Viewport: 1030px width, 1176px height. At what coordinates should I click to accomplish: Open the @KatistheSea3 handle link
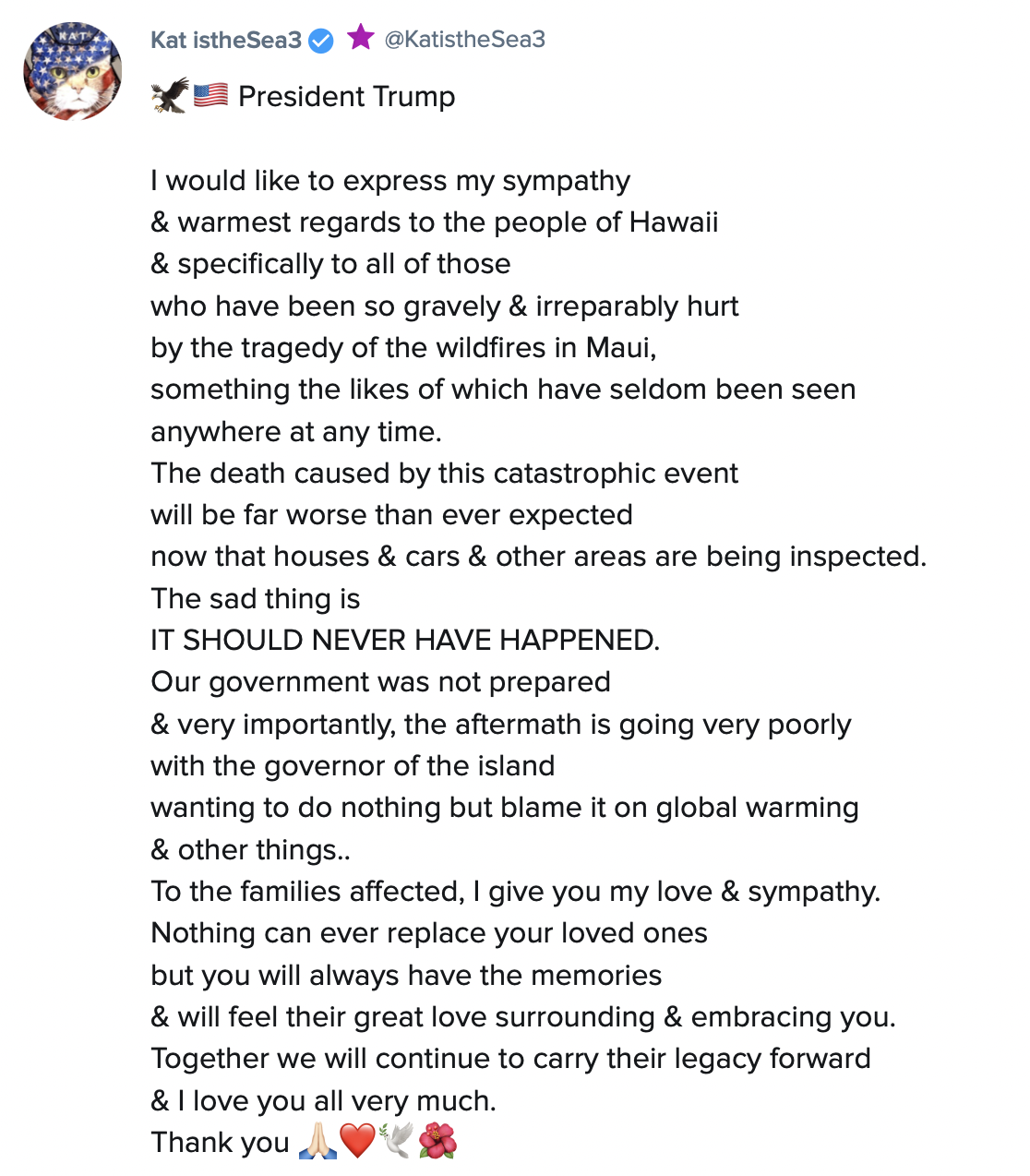point(464,40)
